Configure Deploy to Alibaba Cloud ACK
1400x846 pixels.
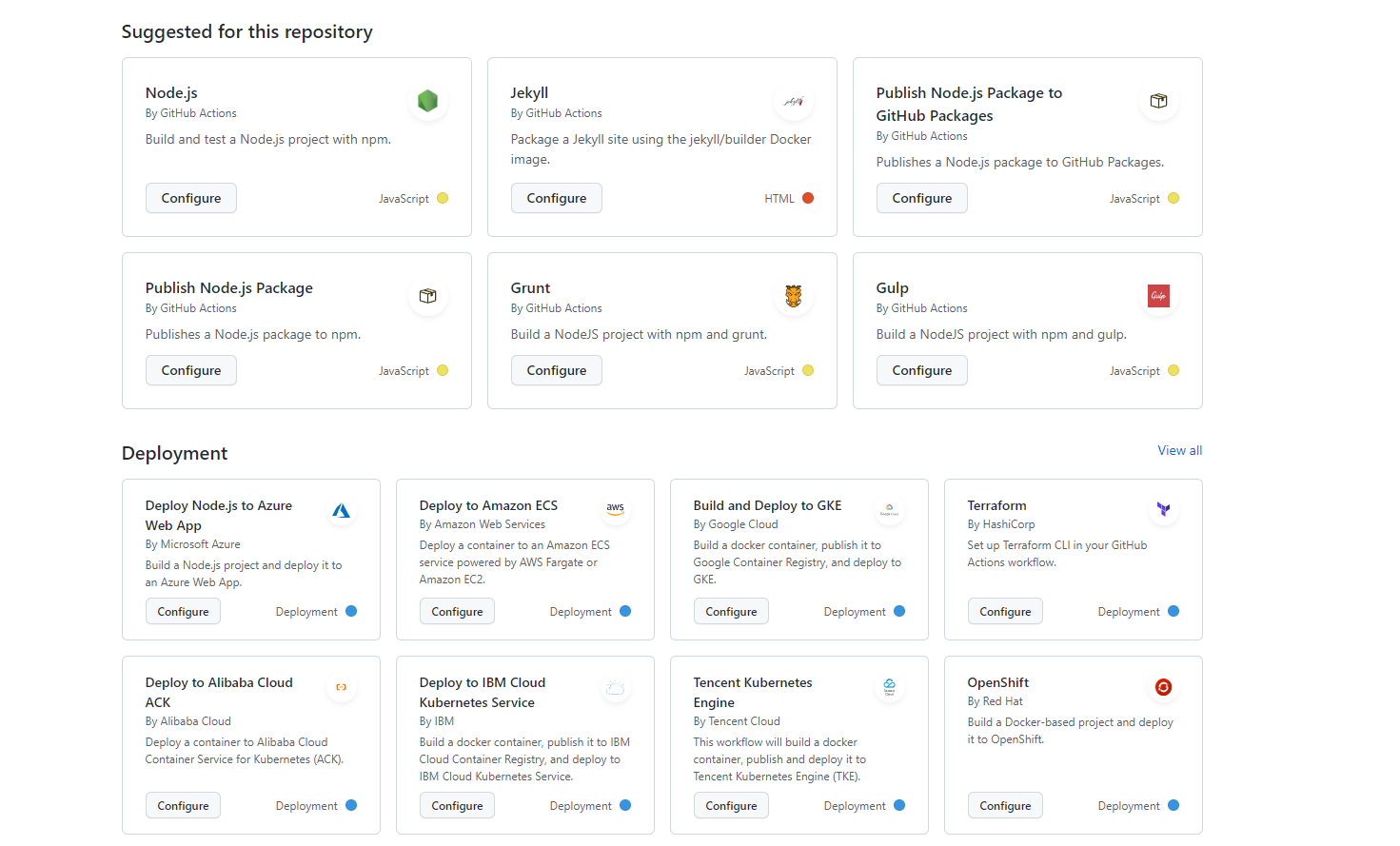pos(183,805)
